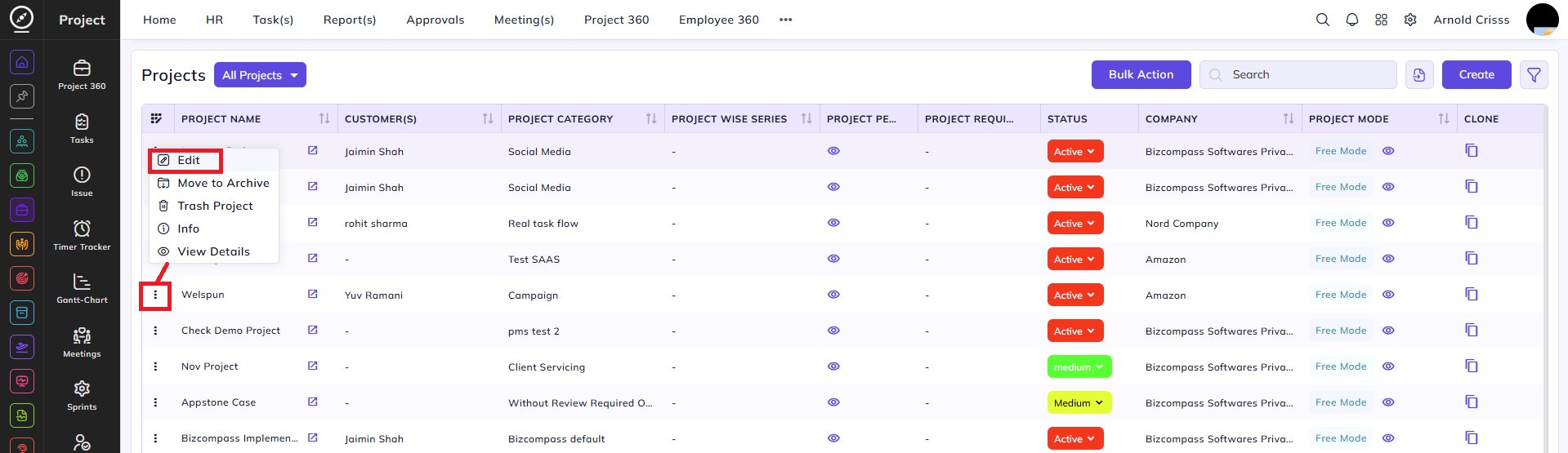1568x453 pixels.
Task: Click the Bulk Action button
Action: [x=1141, y=74]
